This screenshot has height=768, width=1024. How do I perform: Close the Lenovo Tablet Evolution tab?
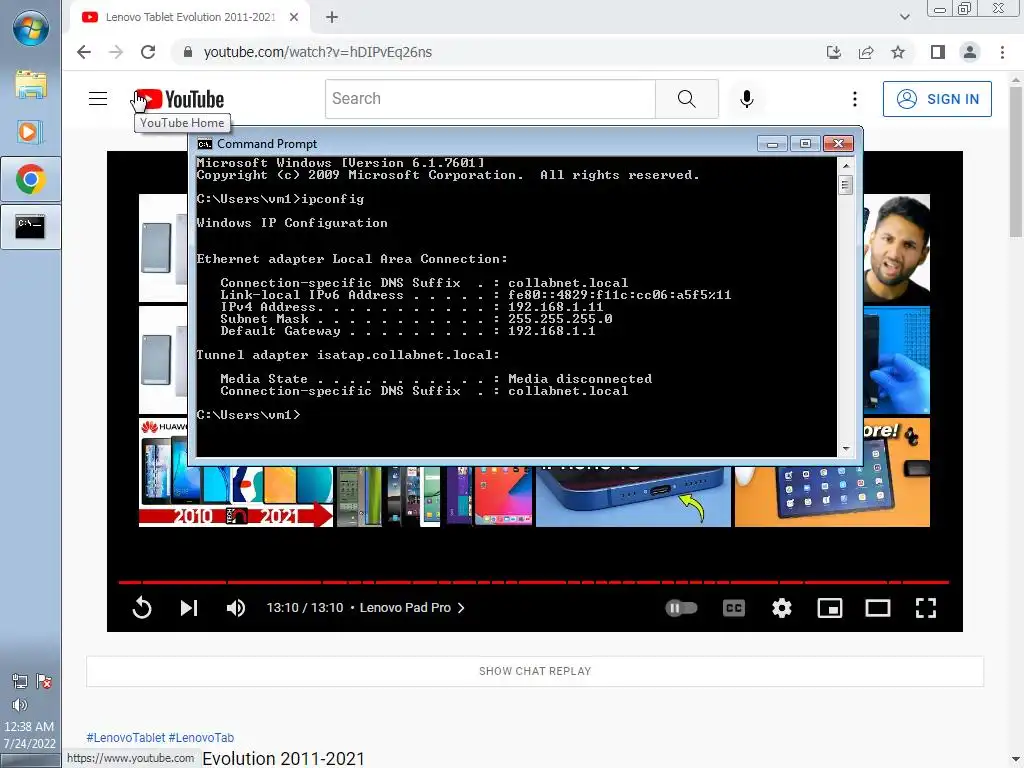pyautogui.click(x=294, y=17)
